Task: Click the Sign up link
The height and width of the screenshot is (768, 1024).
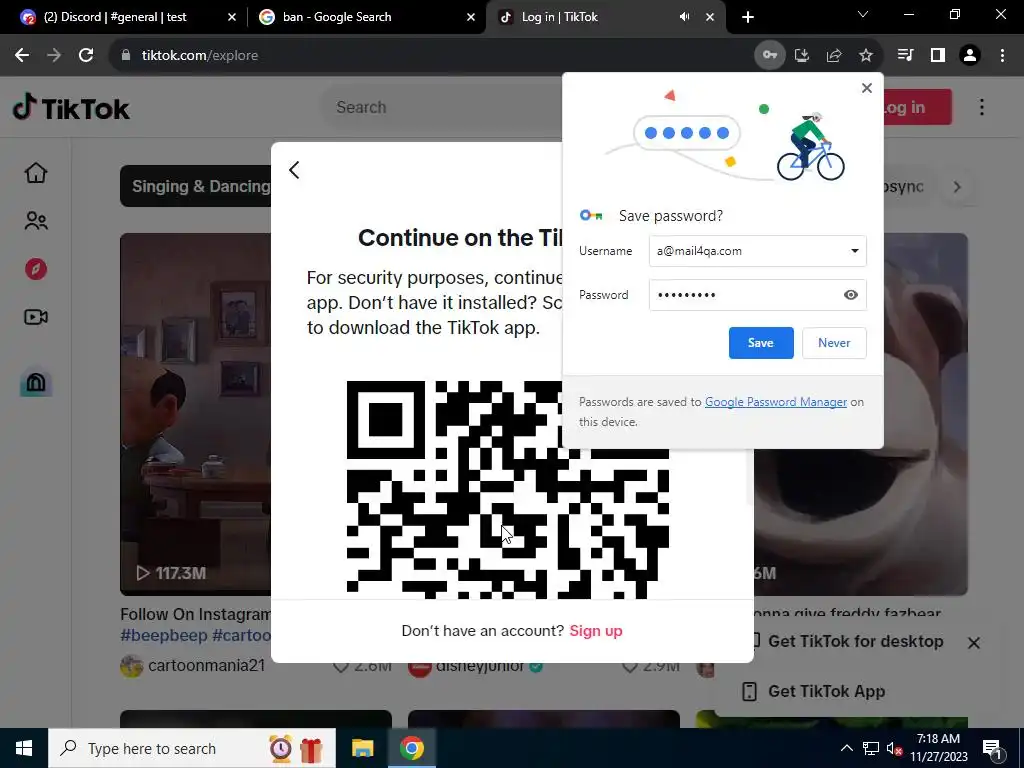Action: 596,631
